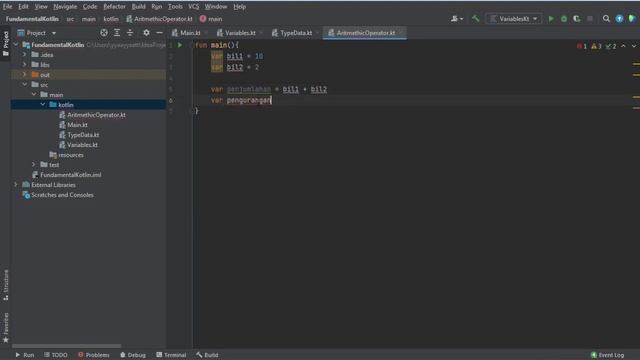Switch to the TypeData.kt editor tab

(296, 33)
